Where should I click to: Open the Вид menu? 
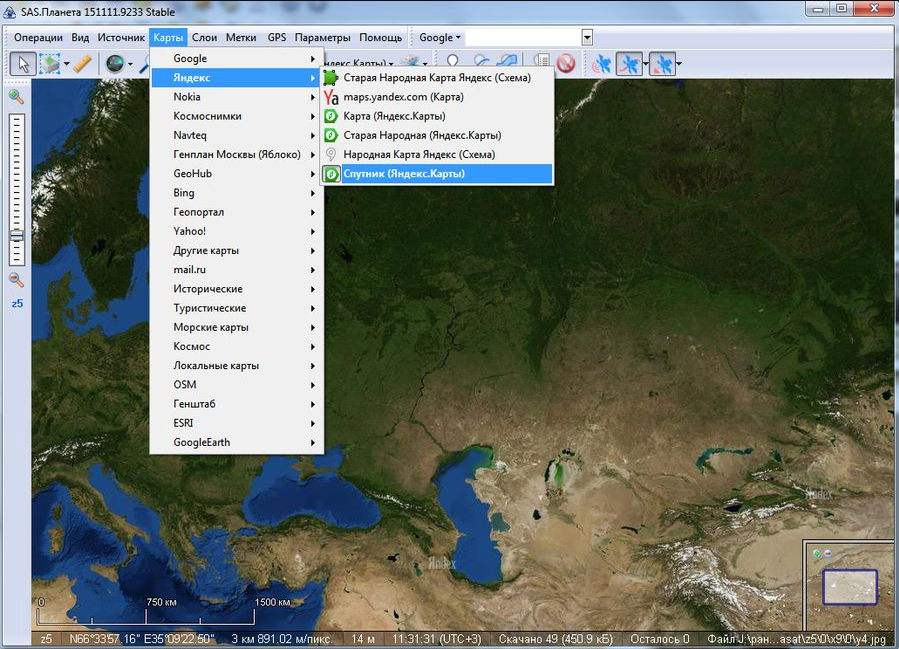[80, 37]
